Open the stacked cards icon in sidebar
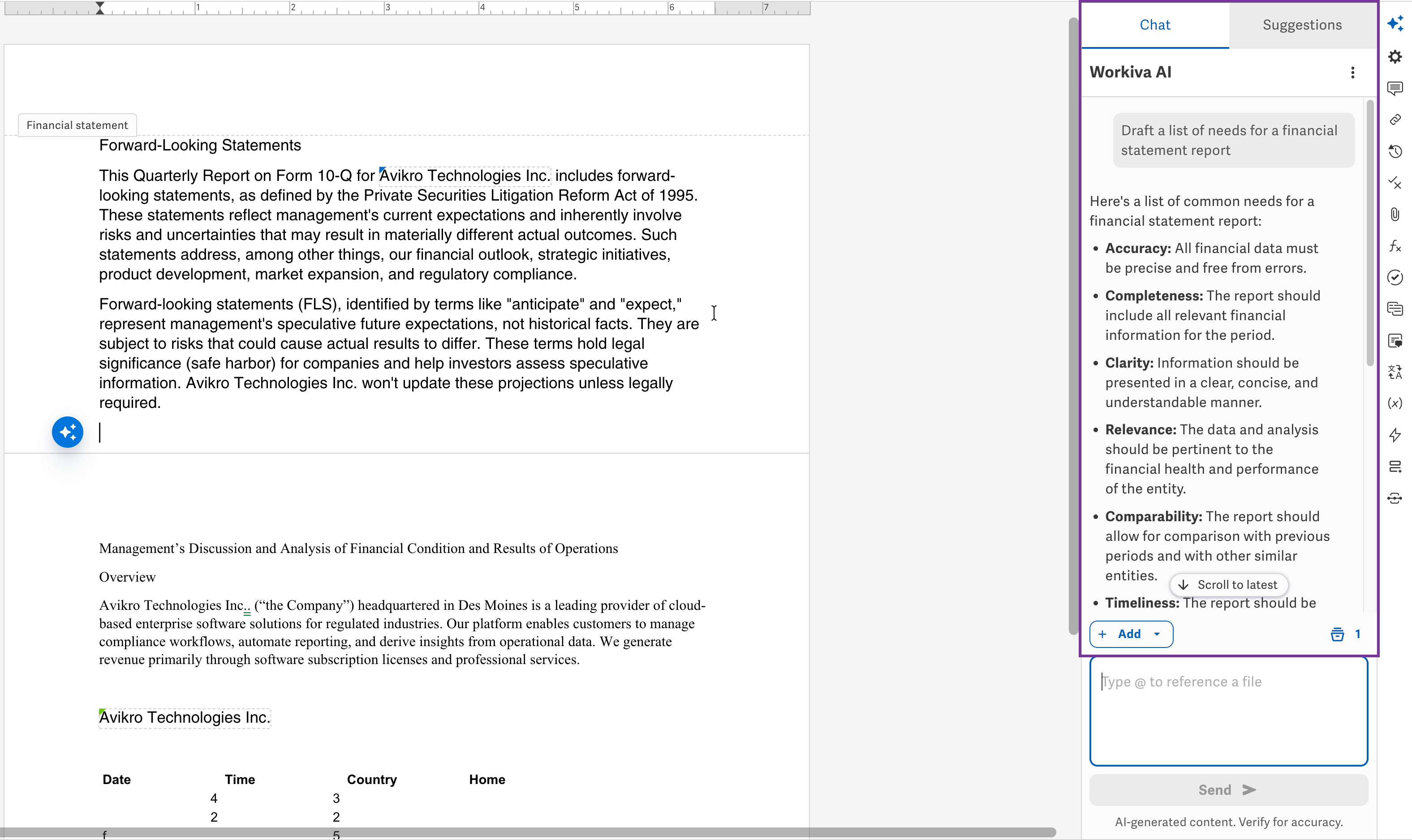This screenshot has width=1412, height=840. tap(1395, 309)
